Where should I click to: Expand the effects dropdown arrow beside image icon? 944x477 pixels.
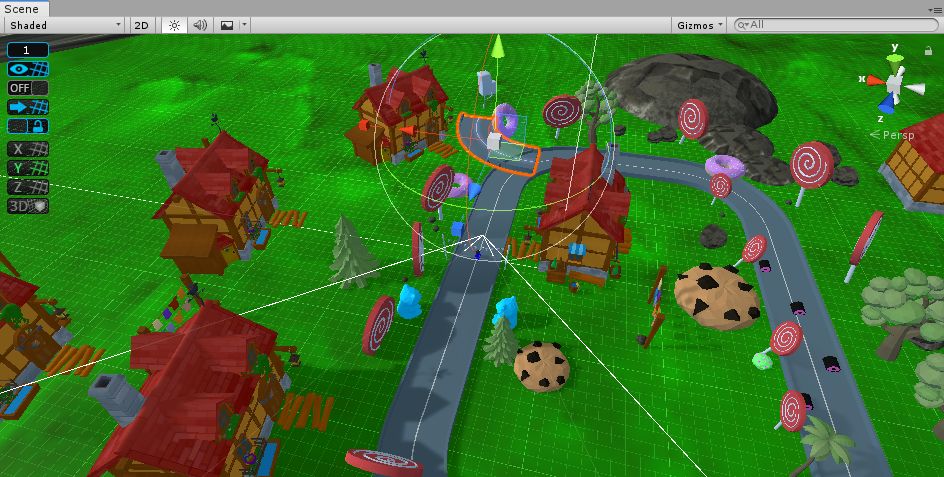(245, 25)
